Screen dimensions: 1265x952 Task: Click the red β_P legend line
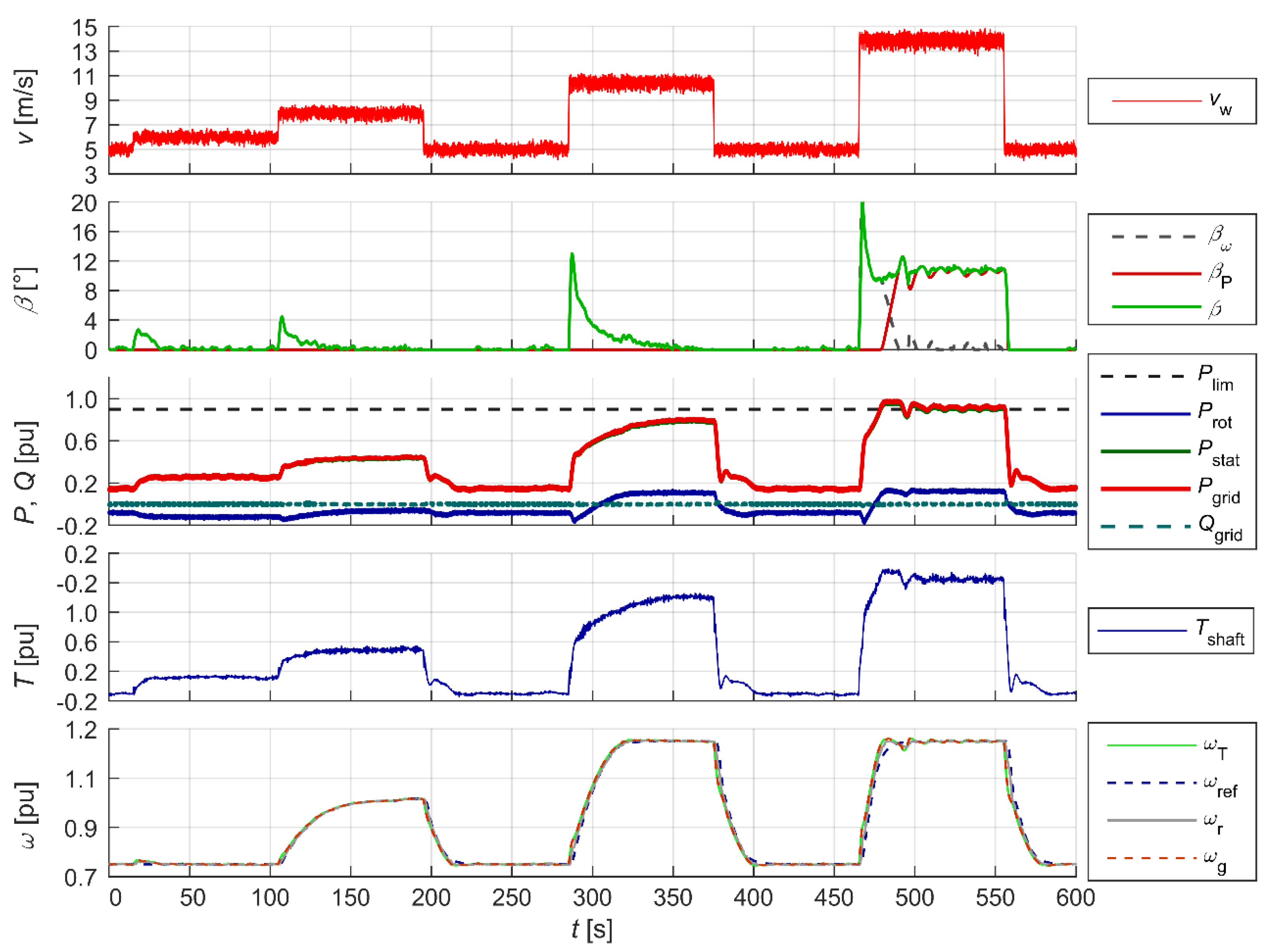click(x=1156, y=274)
